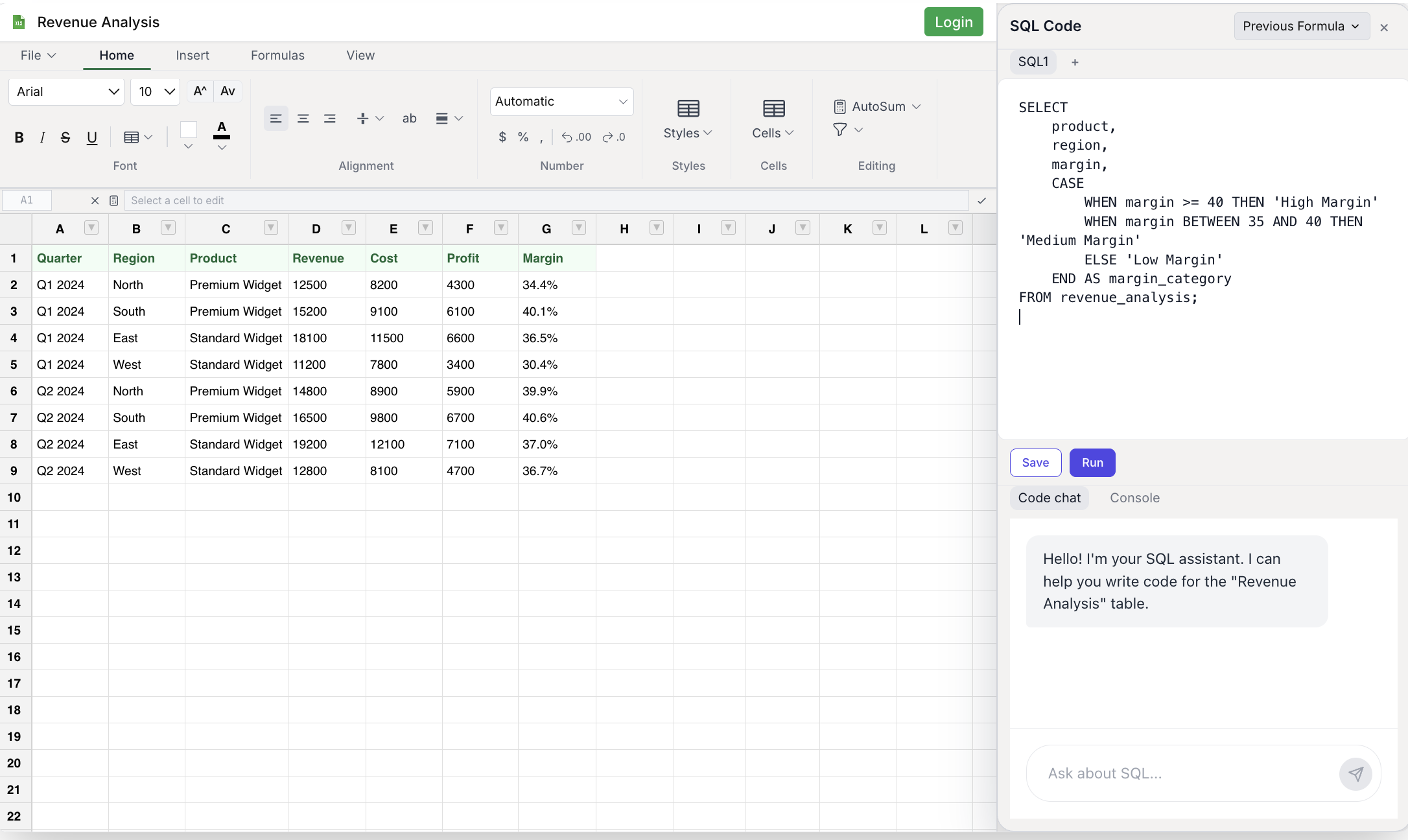
Task: Toggle wrap text with the ab icon
Action: (409, 119)
